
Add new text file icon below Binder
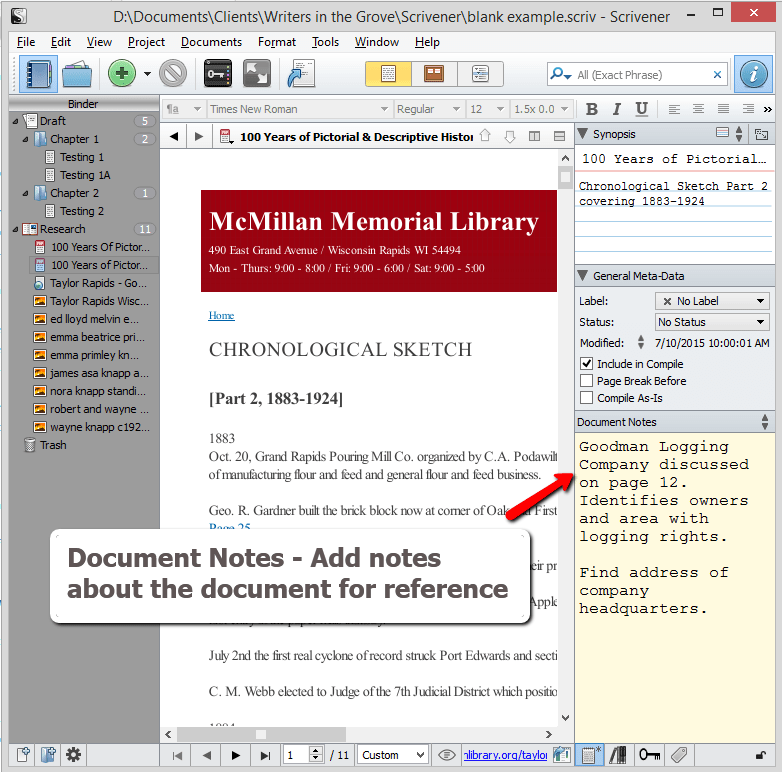tap(23, 755)
